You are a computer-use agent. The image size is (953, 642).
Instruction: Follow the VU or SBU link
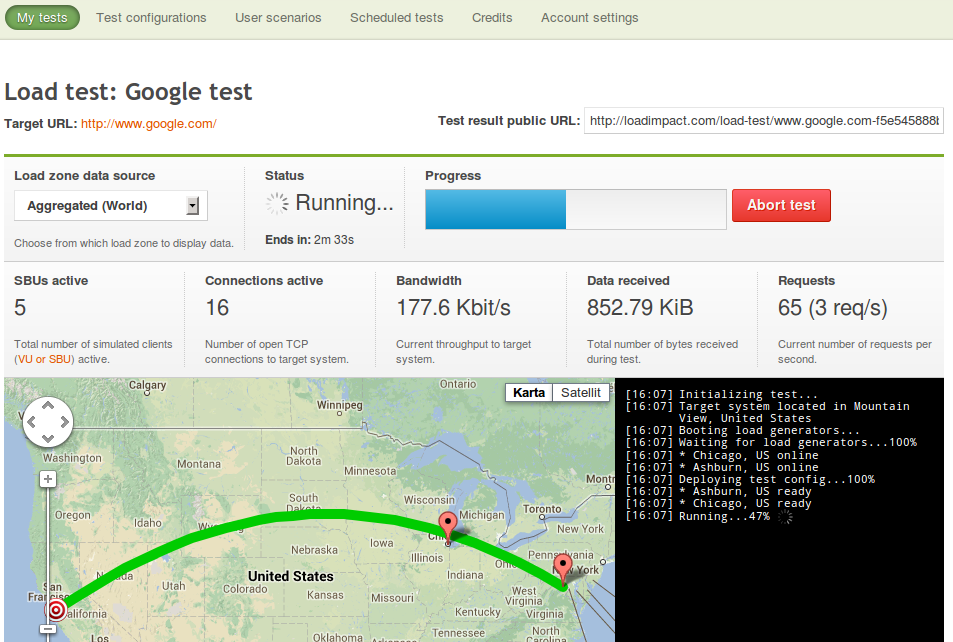click(44, 359)
